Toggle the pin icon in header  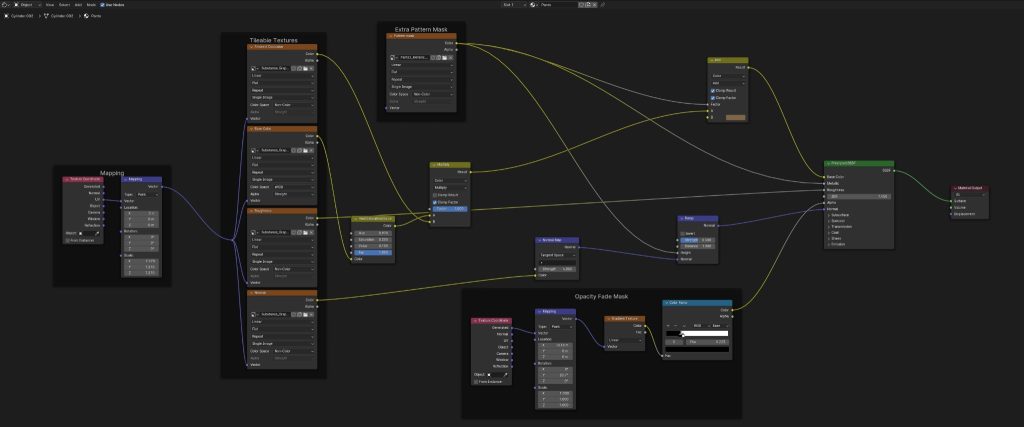603,5
